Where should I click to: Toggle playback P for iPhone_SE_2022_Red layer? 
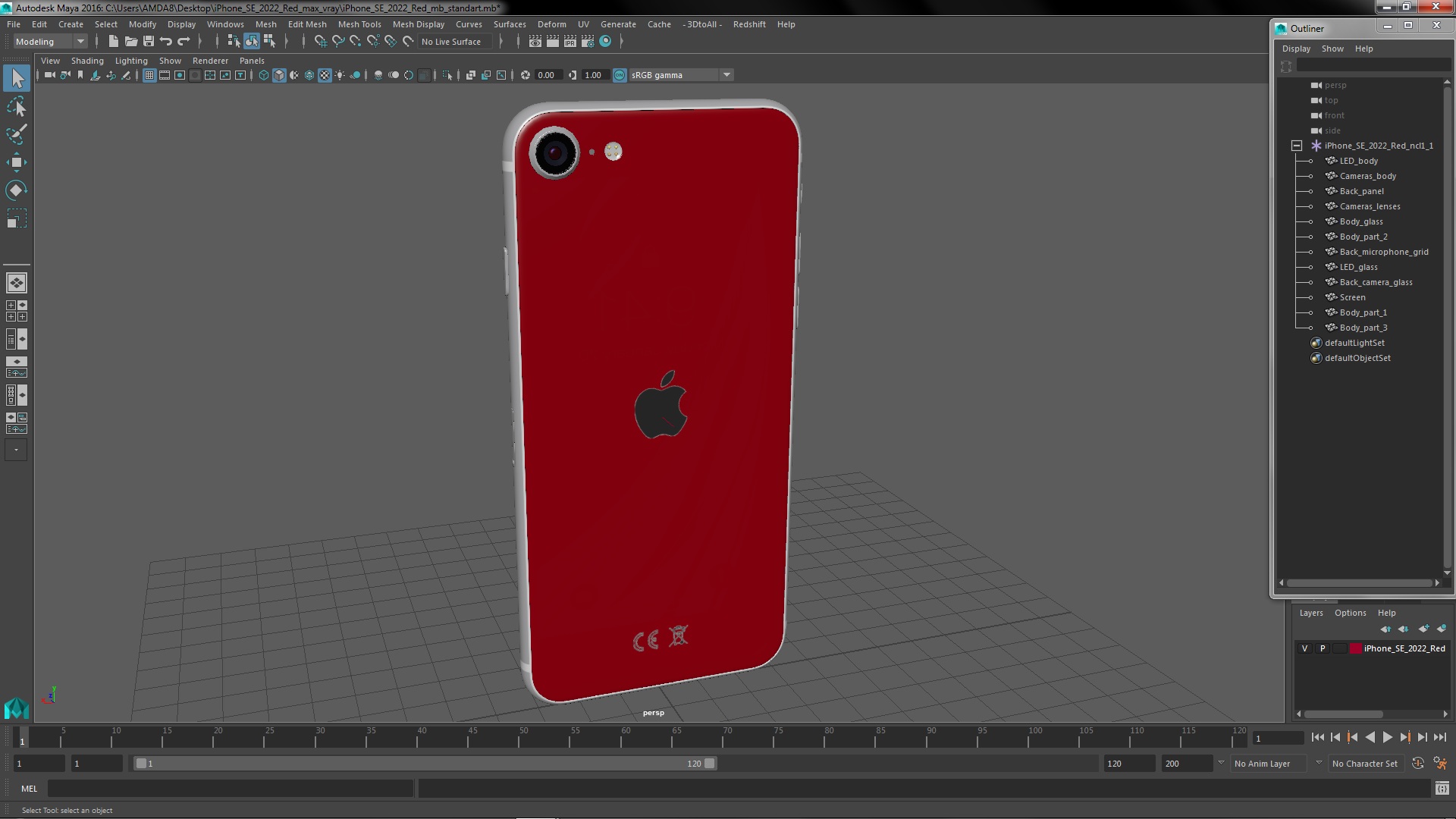(1323, 648)
